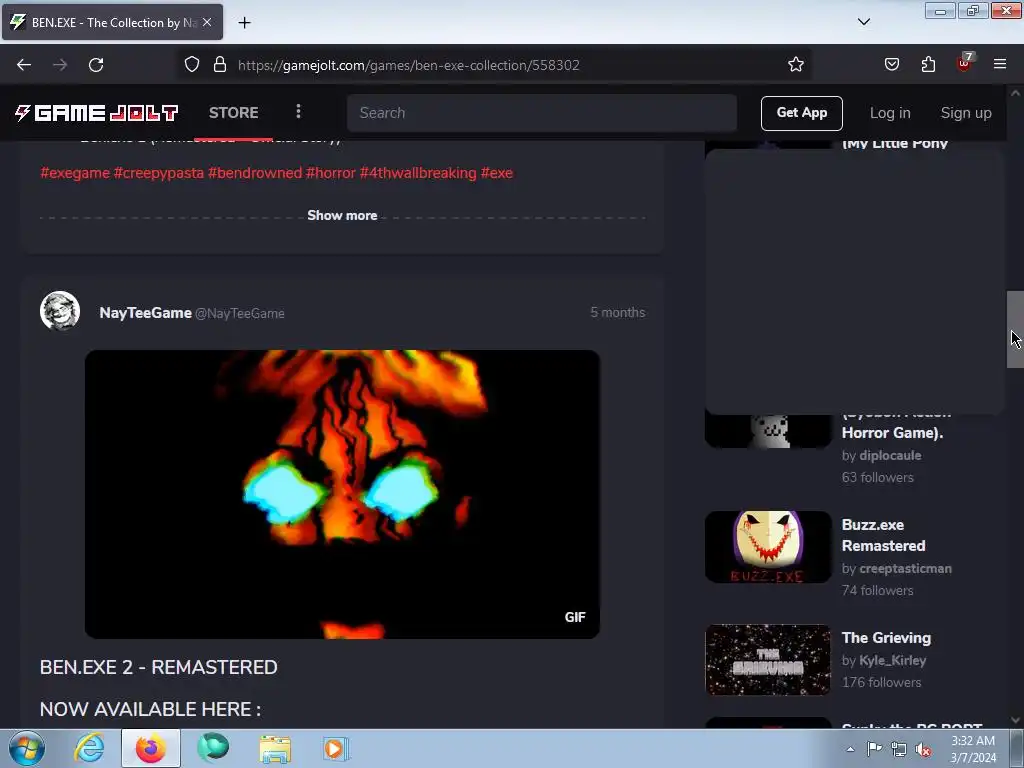Open the Pocket save button
The width and height of the screenshot is (1024, 768).
click(892, 65)
